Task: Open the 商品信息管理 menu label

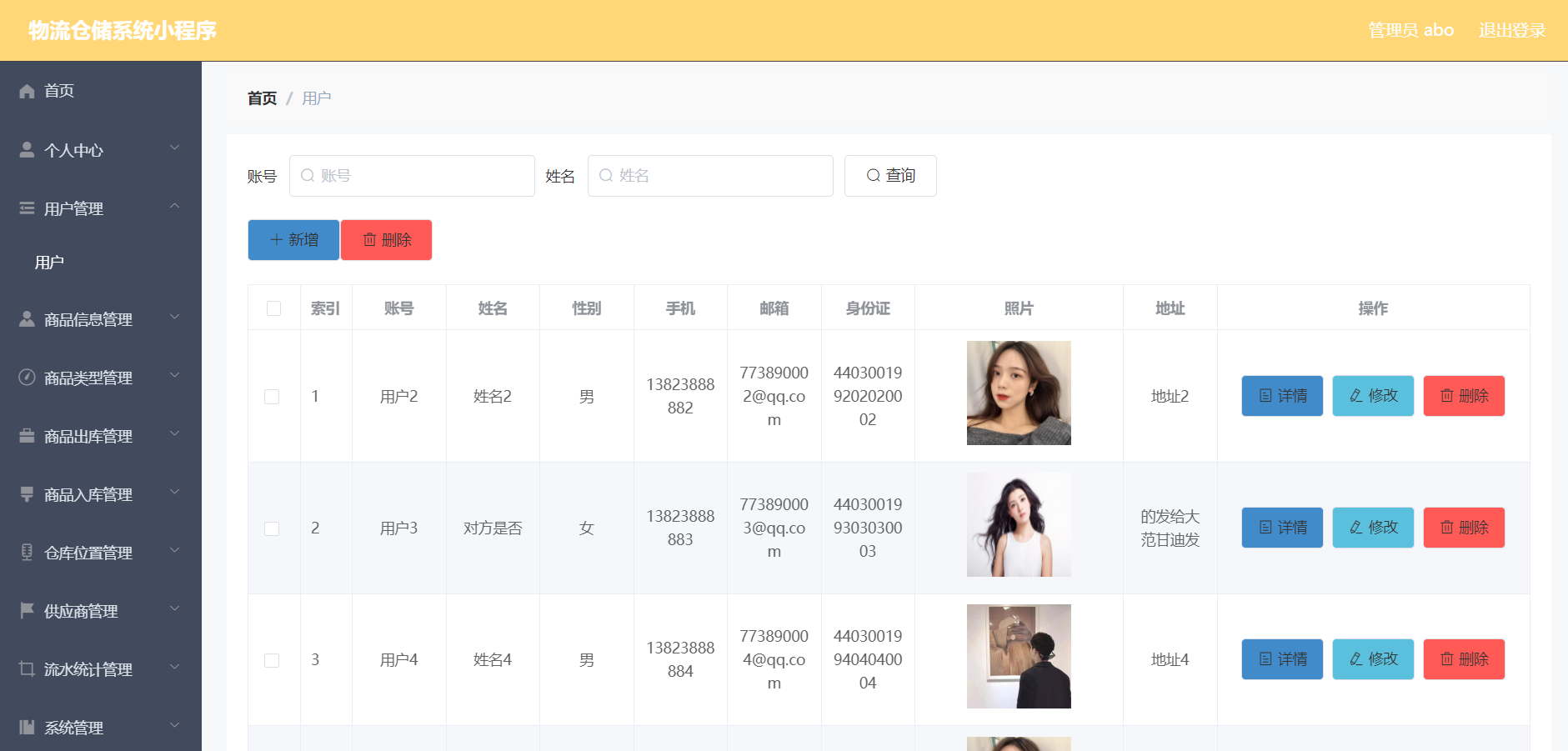Action: [x=88, y=320]
